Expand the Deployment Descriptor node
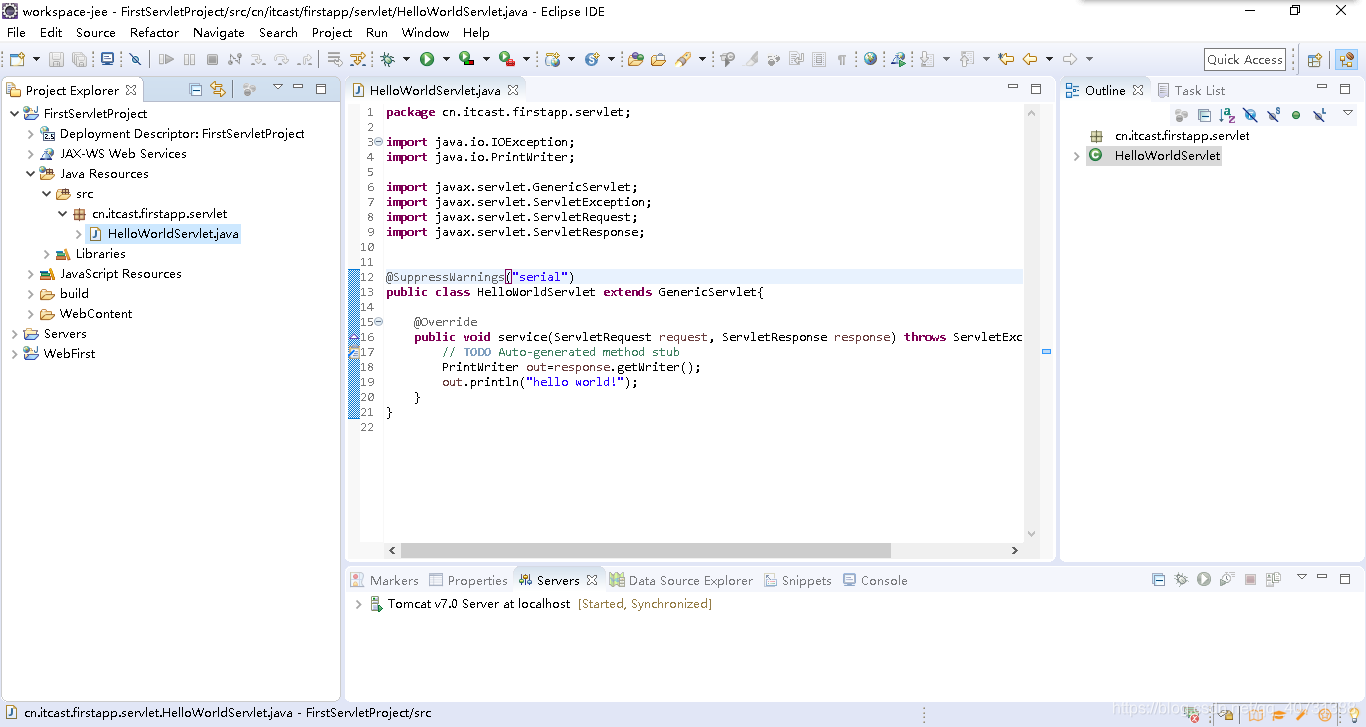 (31, 133)
